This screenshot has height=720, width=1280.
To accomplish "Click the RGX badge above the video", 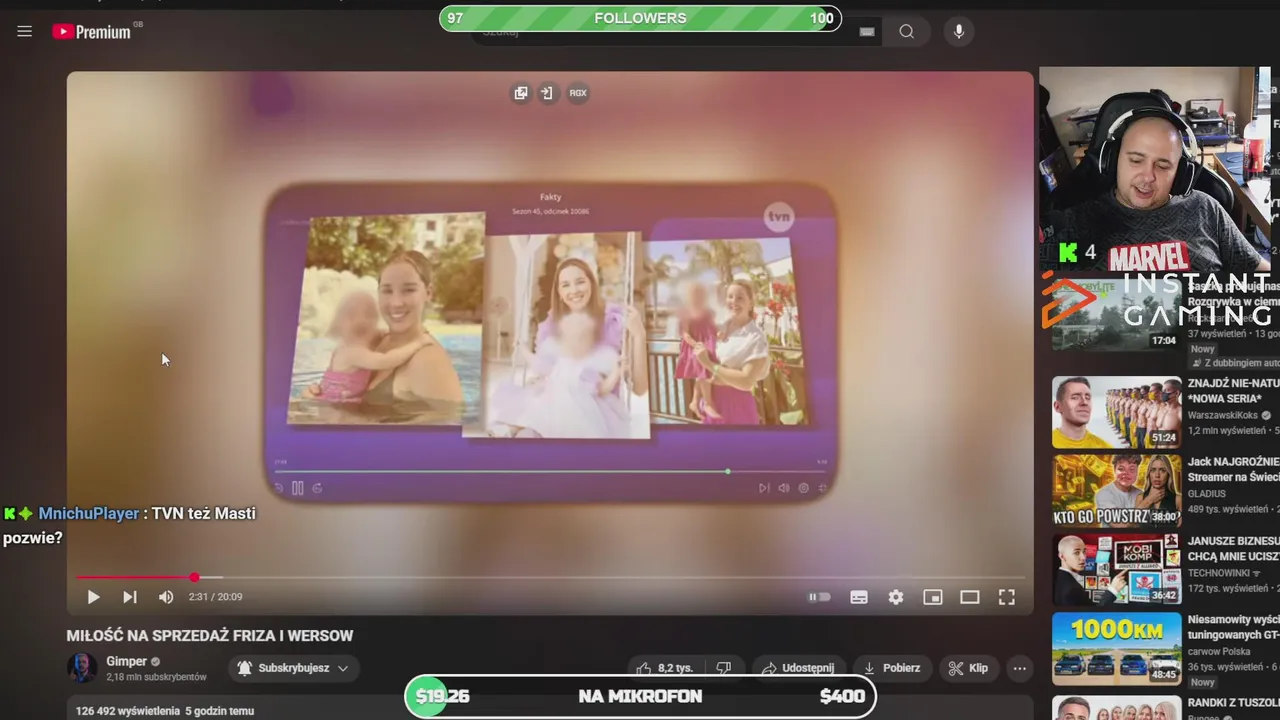I will click(578, 93).
